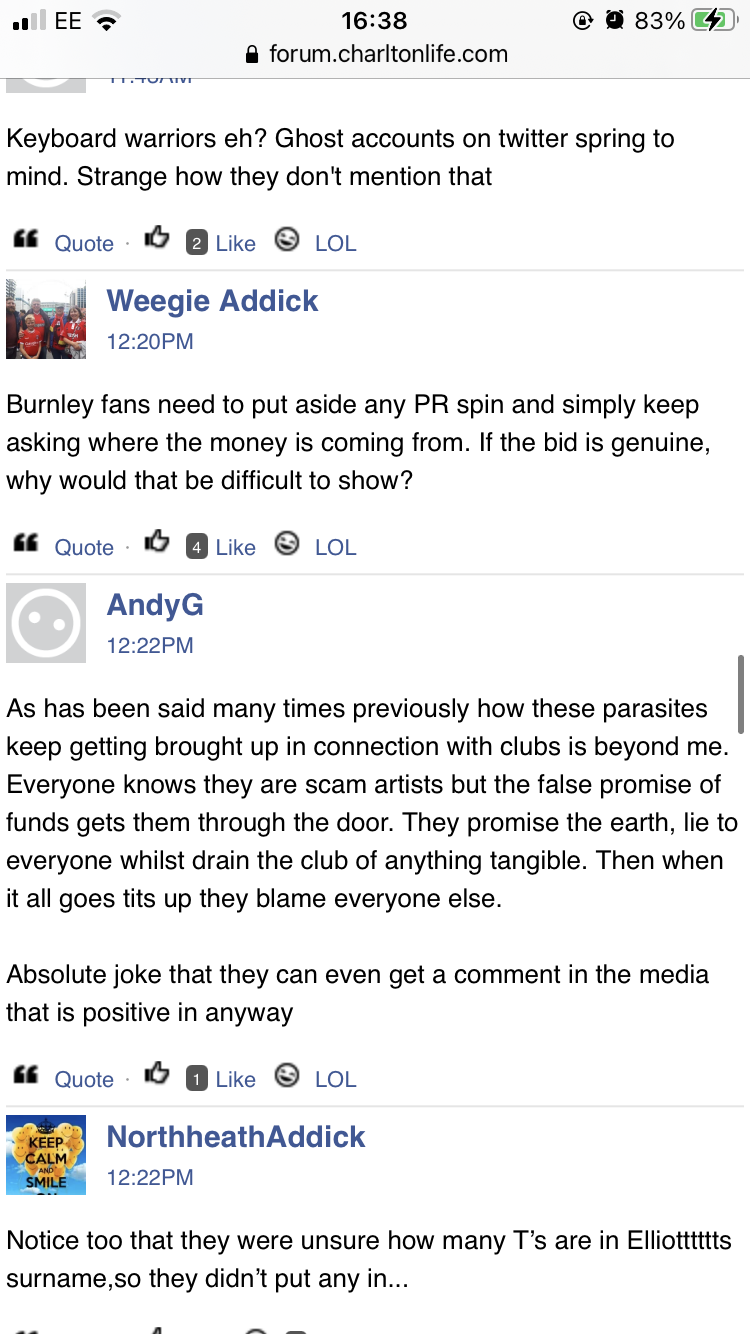Click thumbs-up icon under AndyG's post
Screen dimensions: 750x1334
click(156, 1077)
